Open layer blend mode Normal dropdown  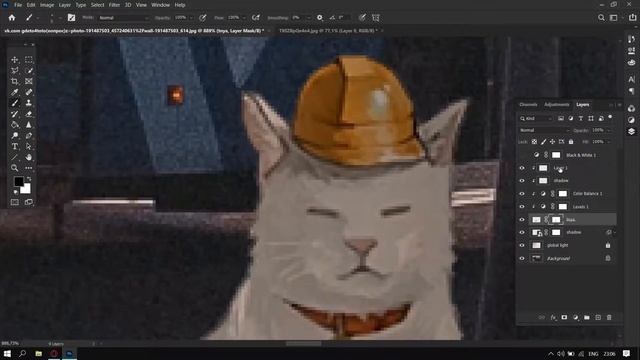[544, 130]
